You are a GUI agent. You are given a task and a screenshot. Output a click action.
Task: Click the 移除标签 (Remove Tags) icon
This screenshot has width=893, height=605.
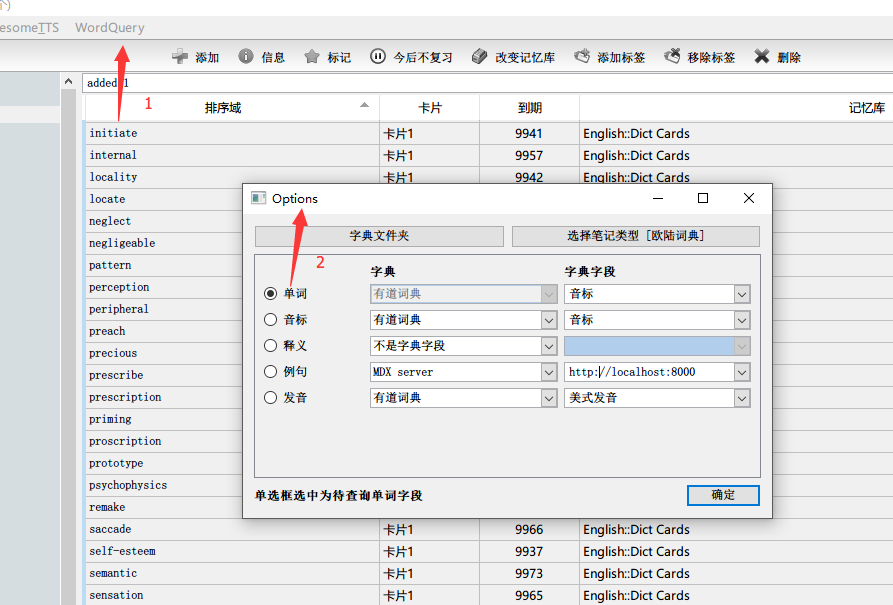(x=672, y=57)
